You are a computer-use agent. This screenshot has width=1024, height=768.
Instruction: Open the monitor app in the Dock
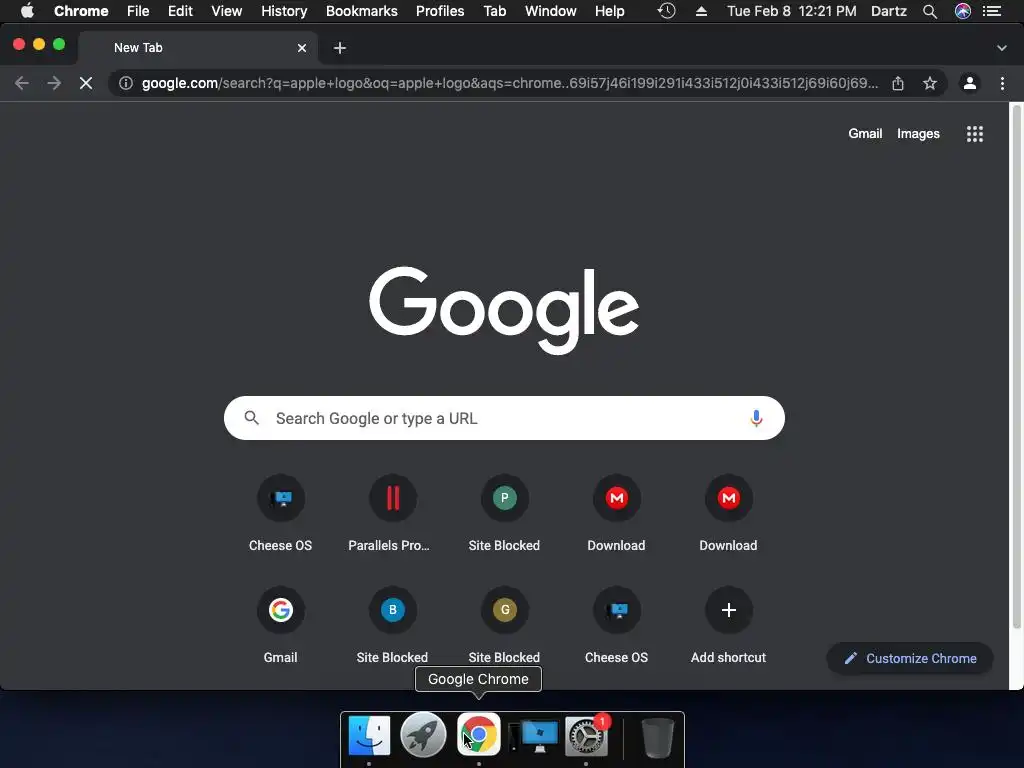(x=534, y=736)
